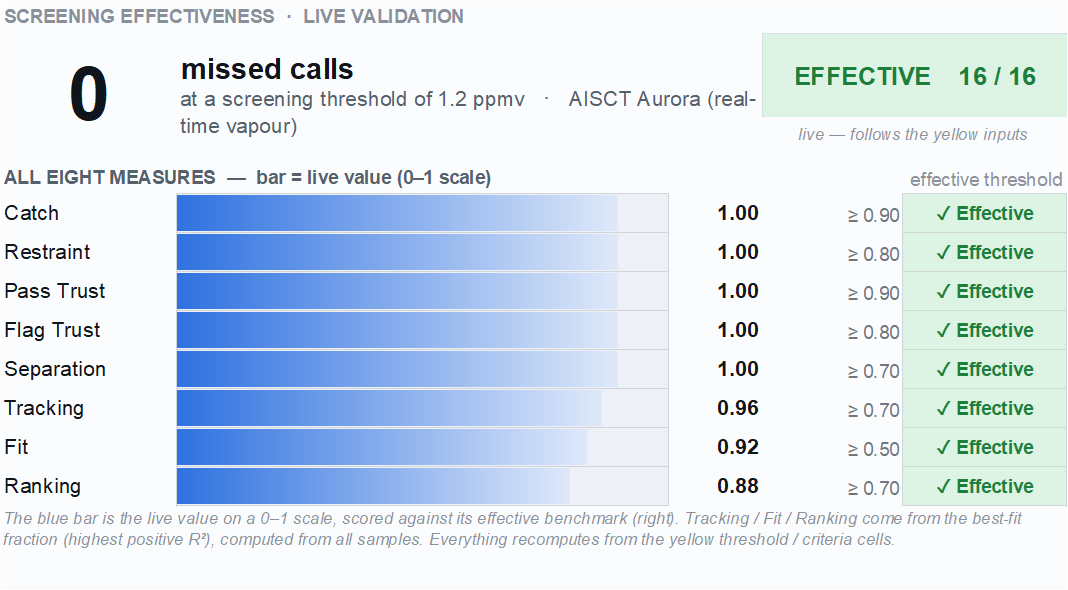Click the EFFECTIVE 16 / 16 status badge
Screen dimensions: 1068x590
[914, 76]
